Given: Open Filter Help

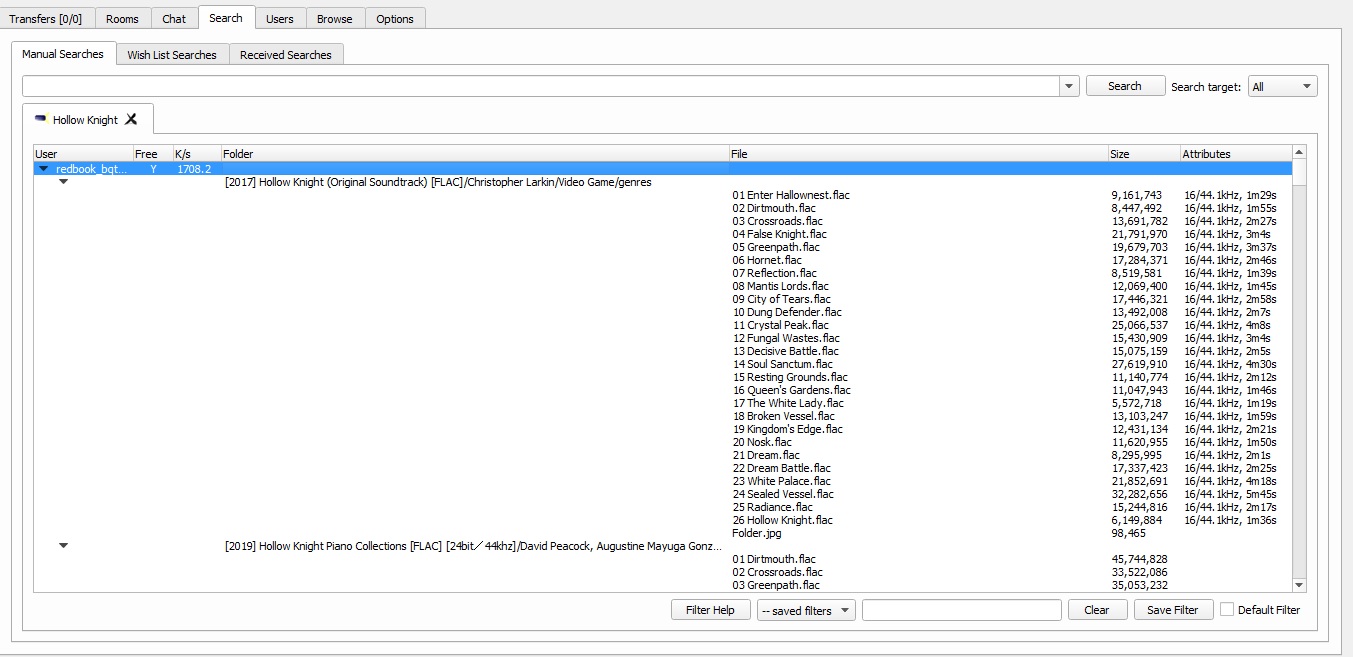Looking at the screenshot, I should (710, 610).
